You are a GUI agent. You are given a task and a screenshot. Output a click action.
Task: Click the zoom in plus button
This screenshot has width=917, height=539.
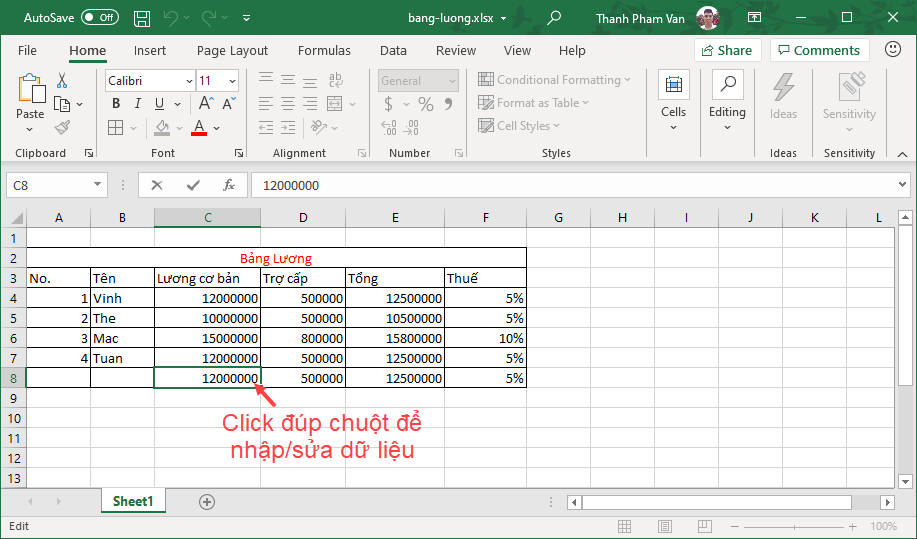853,527
